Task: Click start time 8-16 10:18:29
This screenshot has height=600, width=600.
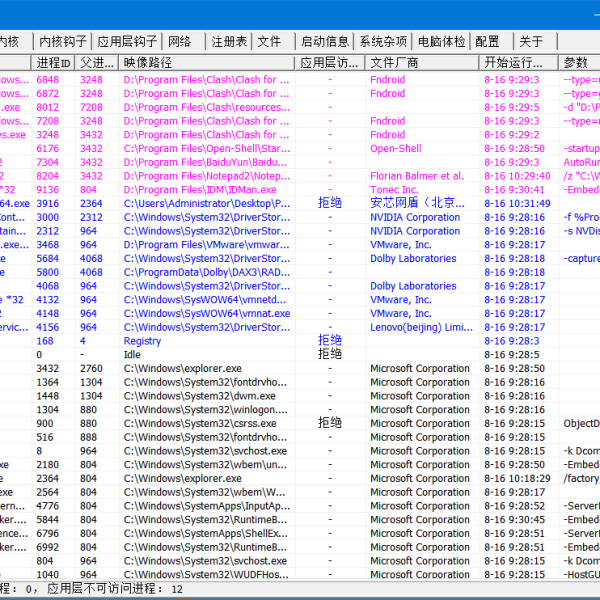Action: click(517, 479)
